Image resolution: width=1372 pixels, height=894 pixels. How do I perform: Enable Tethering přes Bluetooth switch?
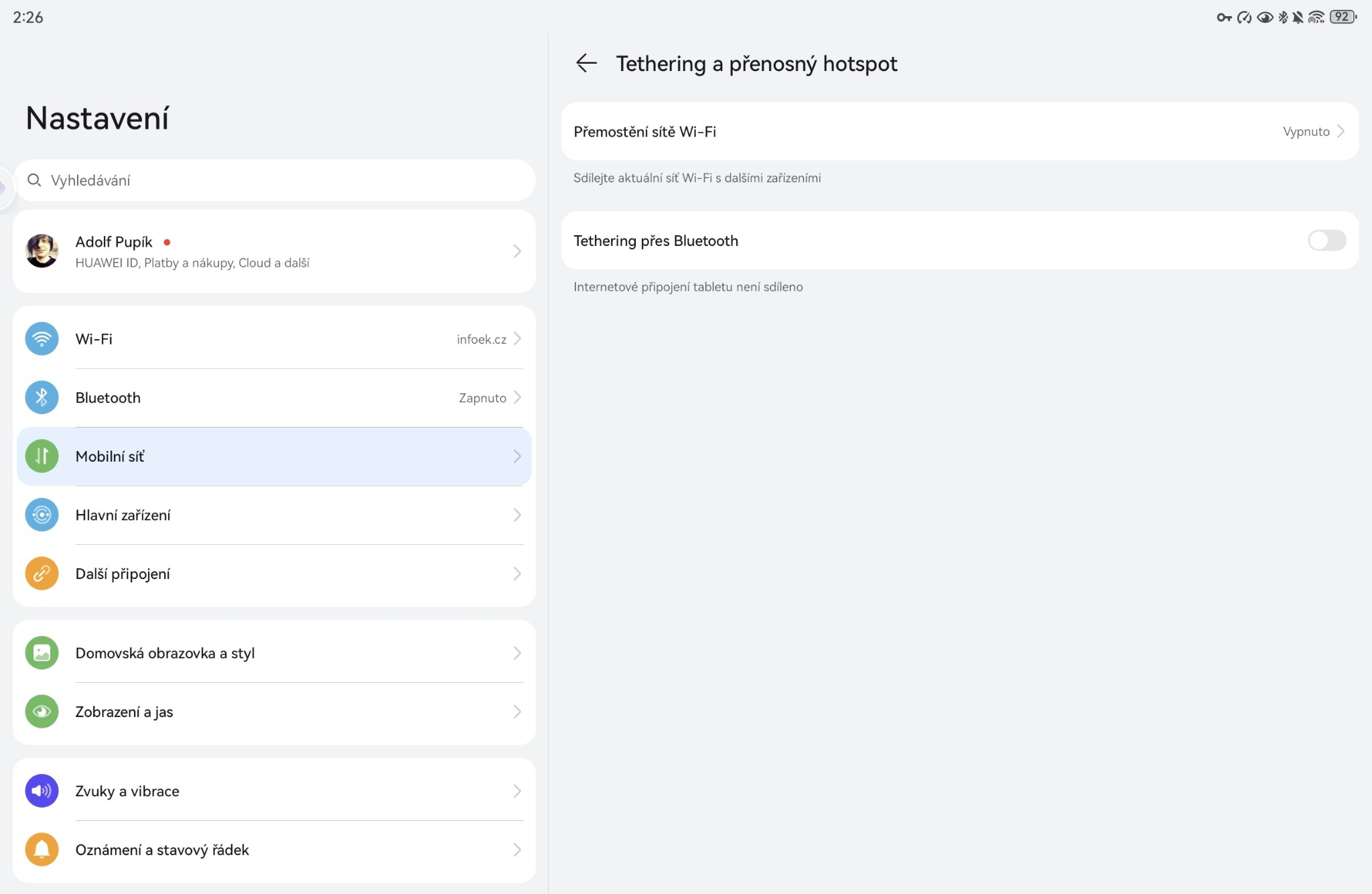pyautogui.click(x=1326, y=241)
